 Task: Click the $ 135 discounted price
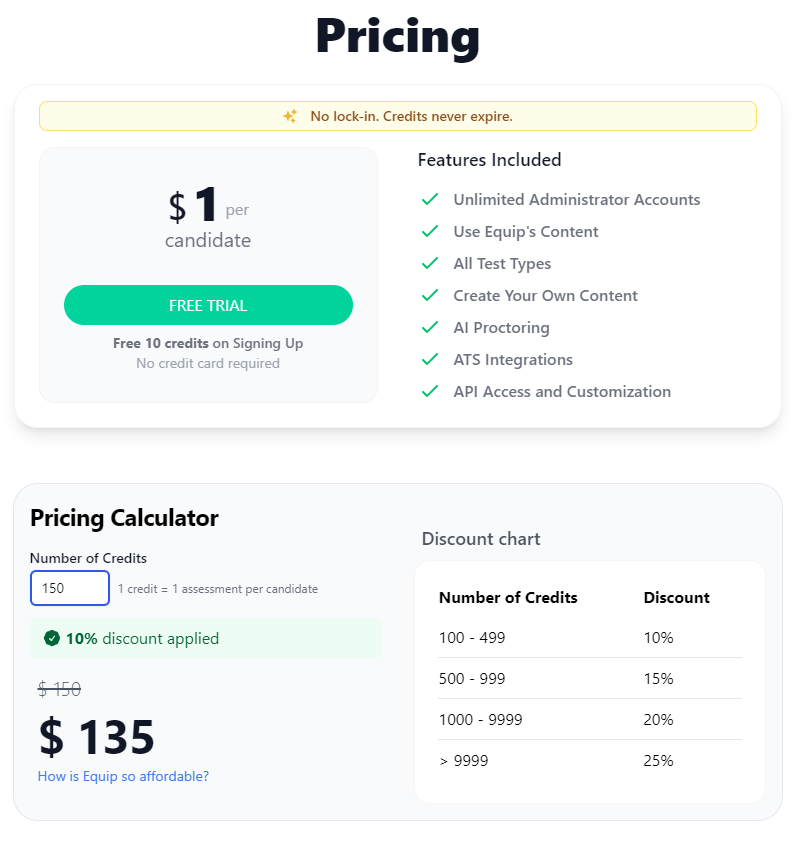(97, 737)
